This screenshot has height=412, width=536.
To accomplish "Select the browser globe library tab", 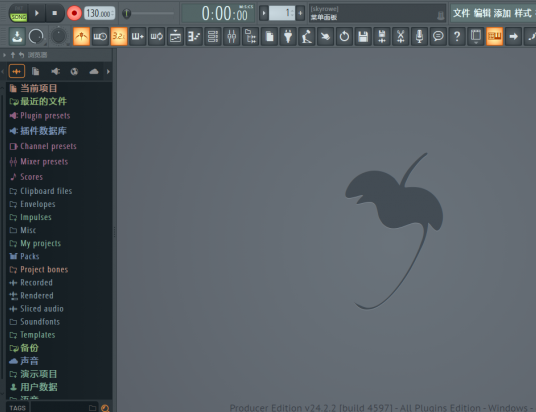I will pyautogui.click(x=74, y=71).
